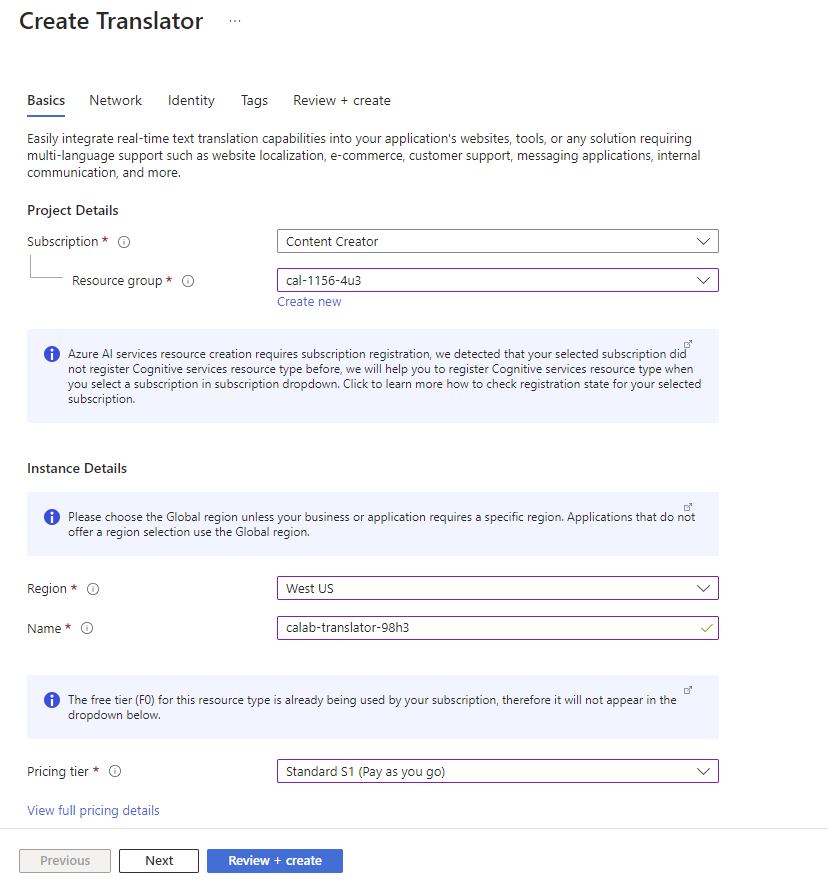Open the Region dropdown showing West US
Screen dimensions: 828x885
[497, 588]
